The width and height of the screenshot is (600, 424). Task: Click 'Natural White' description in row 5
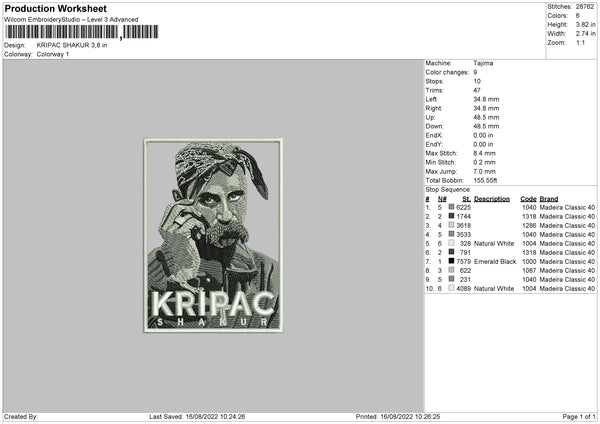coord(494,243)
